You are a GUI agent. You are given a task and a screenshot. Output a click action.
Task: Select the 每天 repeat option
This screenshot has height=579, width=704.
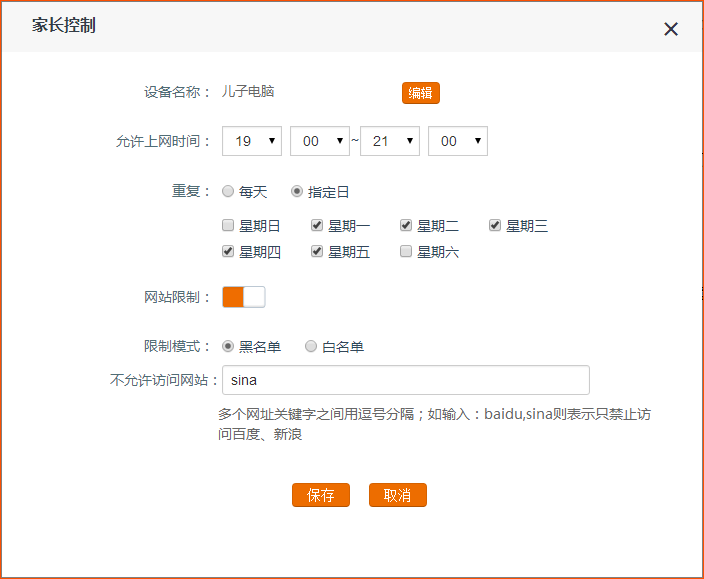click(x=229, y=192)
